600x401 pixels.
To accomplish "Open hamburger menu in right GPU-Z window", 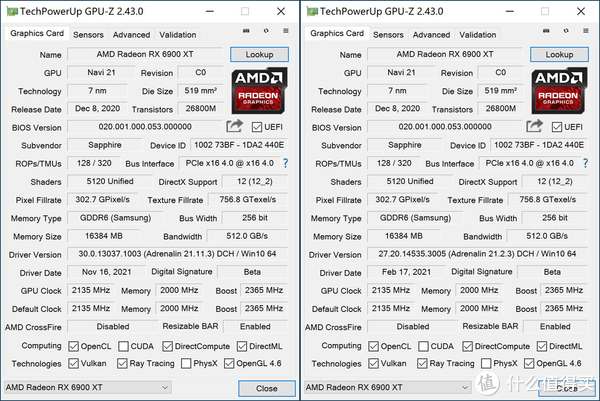I will point(586,31).
